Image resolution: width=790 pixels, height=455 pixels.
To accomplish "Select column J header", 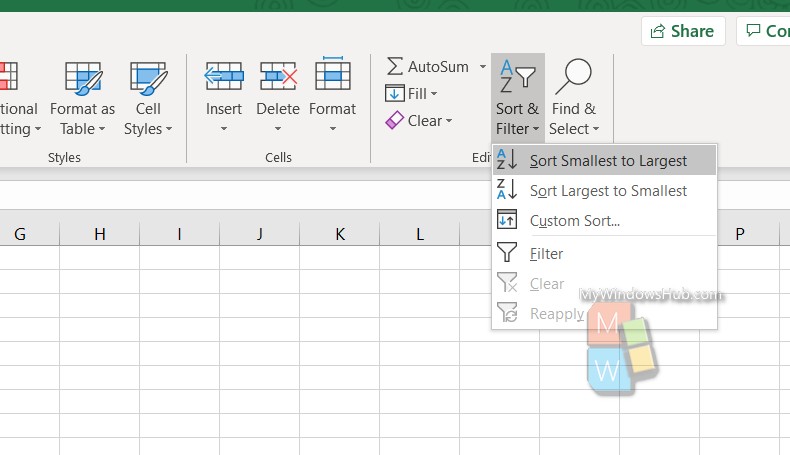I will (x=259, y=234).
